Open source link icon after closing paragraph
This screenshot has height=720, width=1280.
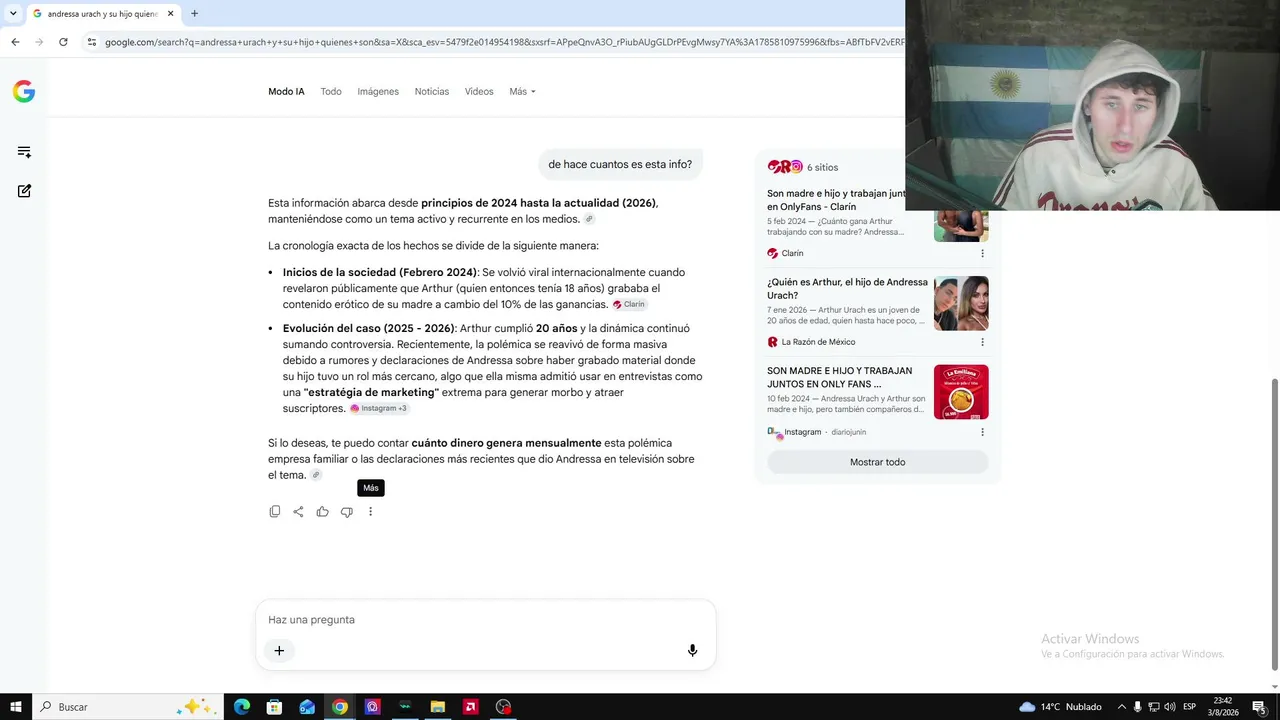[x=316, y=475]
